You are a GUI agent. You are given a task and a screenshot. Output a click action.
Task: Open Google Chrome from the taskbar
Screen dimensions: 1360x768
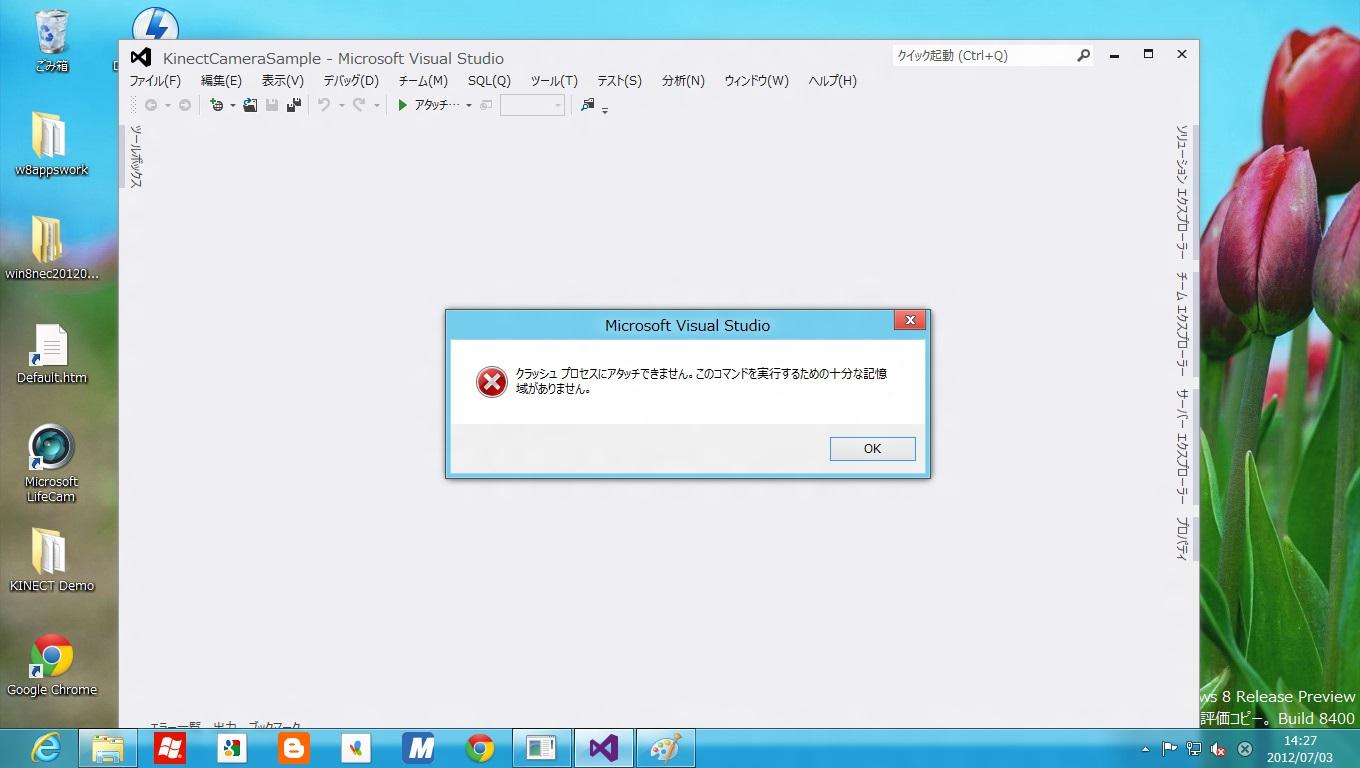pos(480,748)
